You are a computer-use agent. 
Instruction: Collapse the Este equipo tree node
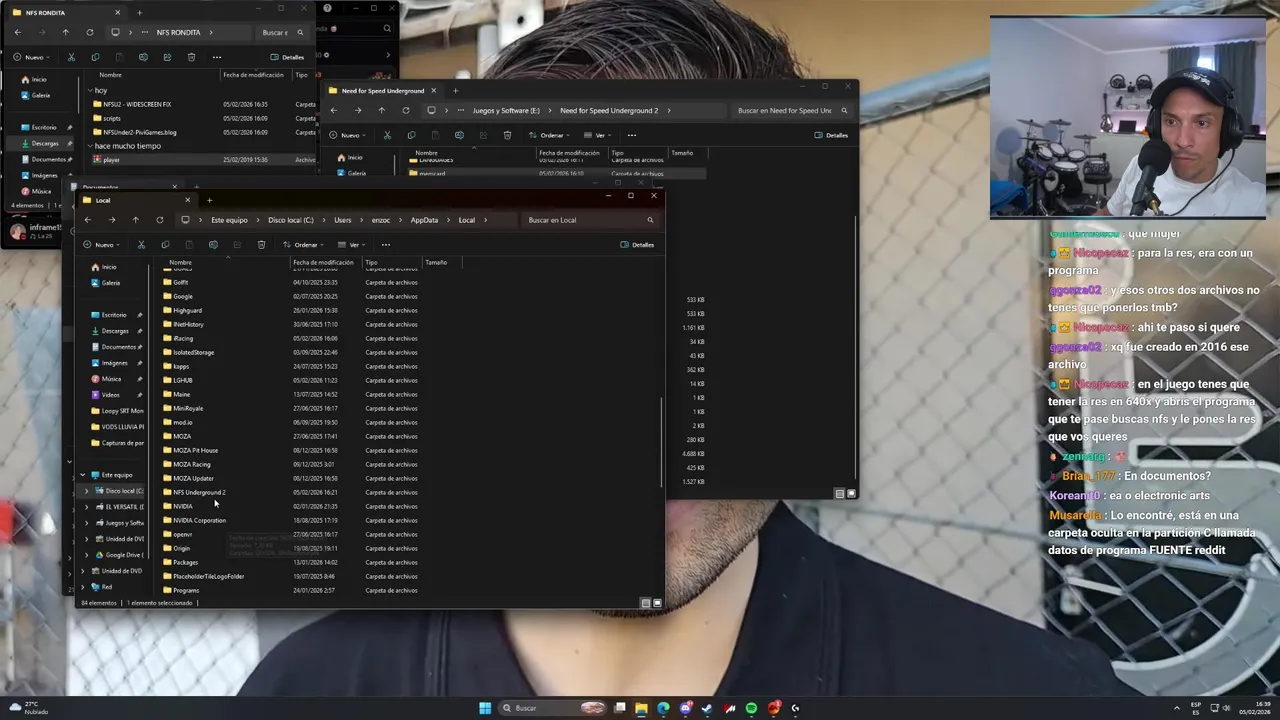(82, 475)
